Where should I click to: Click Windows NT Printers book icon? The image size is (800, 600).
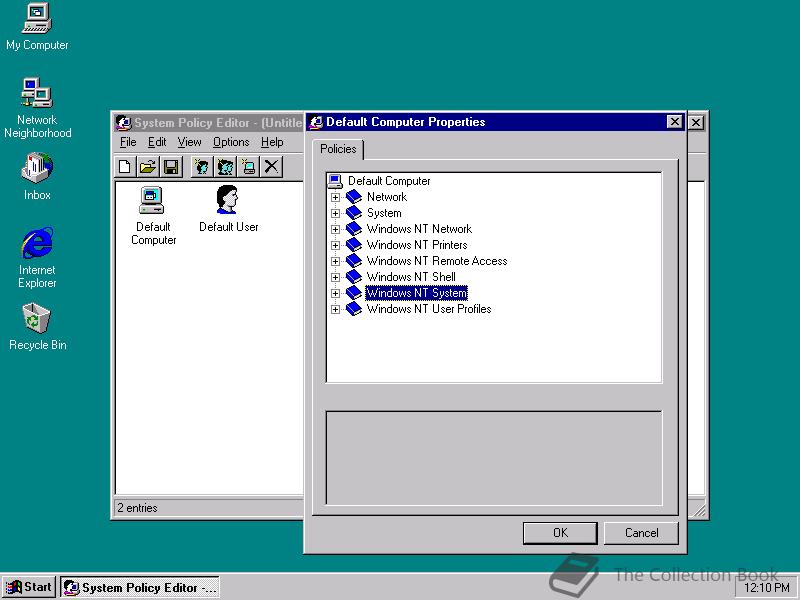[354, 245]
